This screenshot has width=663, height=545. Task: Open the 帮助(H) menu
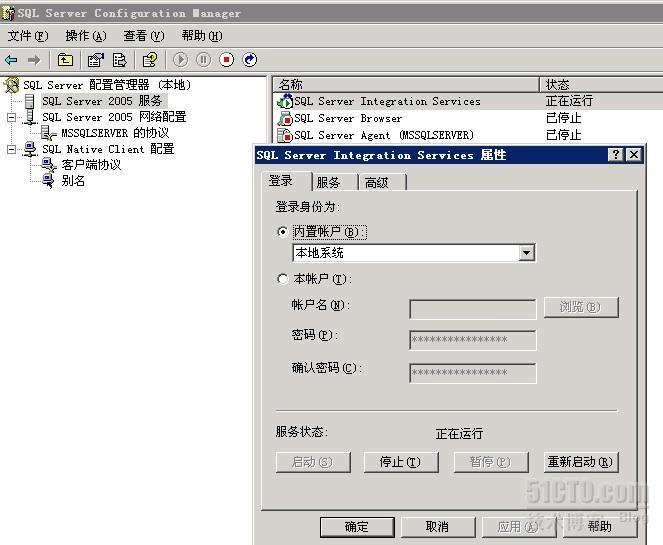point(202,36)
